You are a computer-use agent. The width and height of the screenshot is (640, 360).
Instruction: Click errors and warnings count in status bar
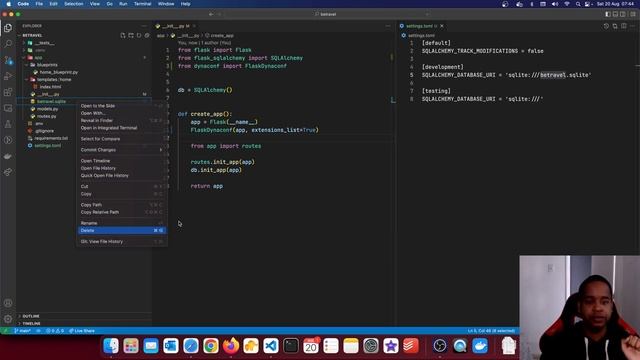55,331
